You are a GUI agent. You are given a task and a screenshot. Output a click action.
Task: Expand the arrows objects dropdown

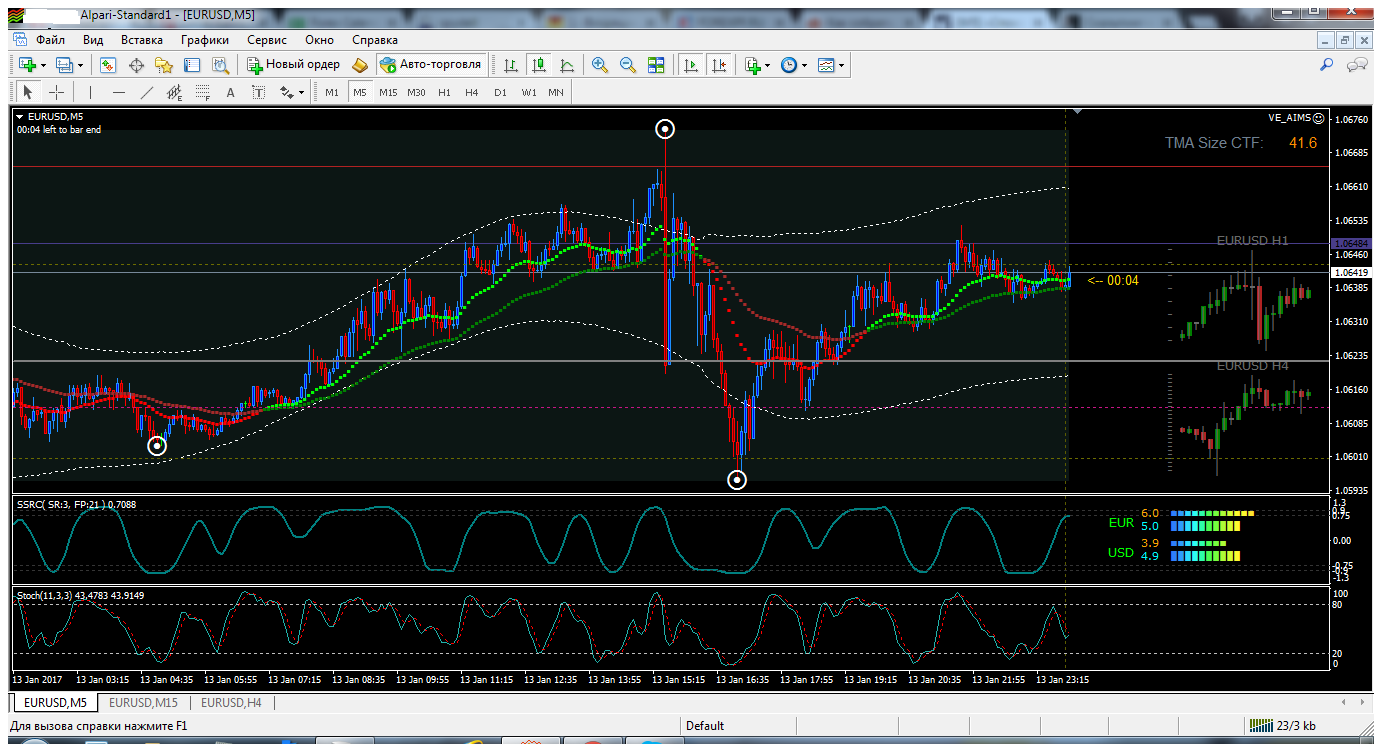301,93
